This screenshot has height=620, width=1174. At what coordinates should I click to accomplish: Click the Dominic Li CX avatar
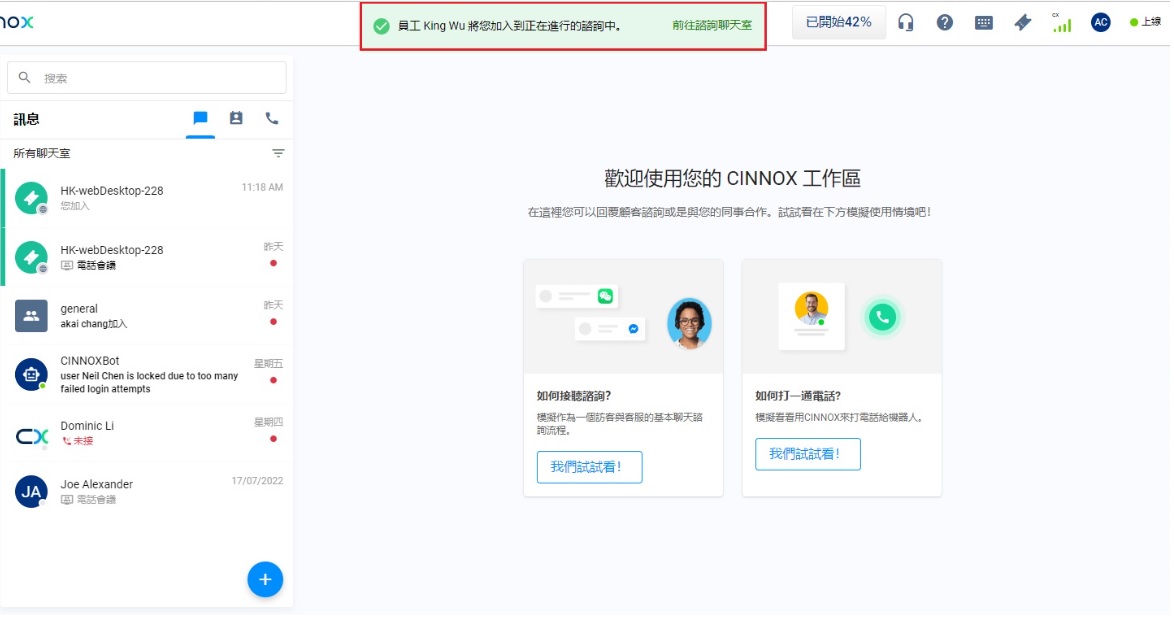(31, 437)
